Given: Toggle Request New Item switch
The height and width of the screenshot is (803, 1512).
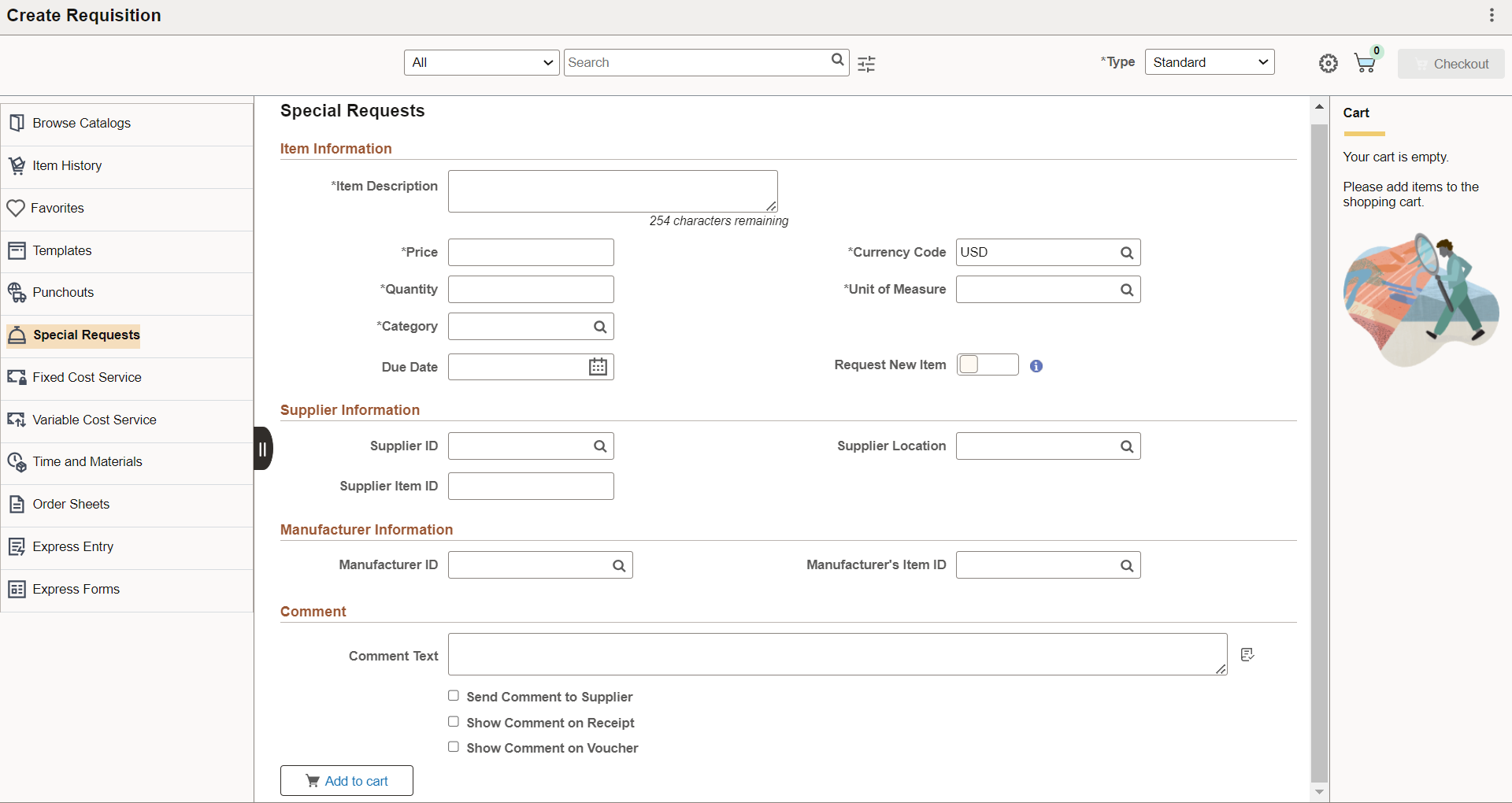Looking at the screenshot, I should (x=988, y=364).
